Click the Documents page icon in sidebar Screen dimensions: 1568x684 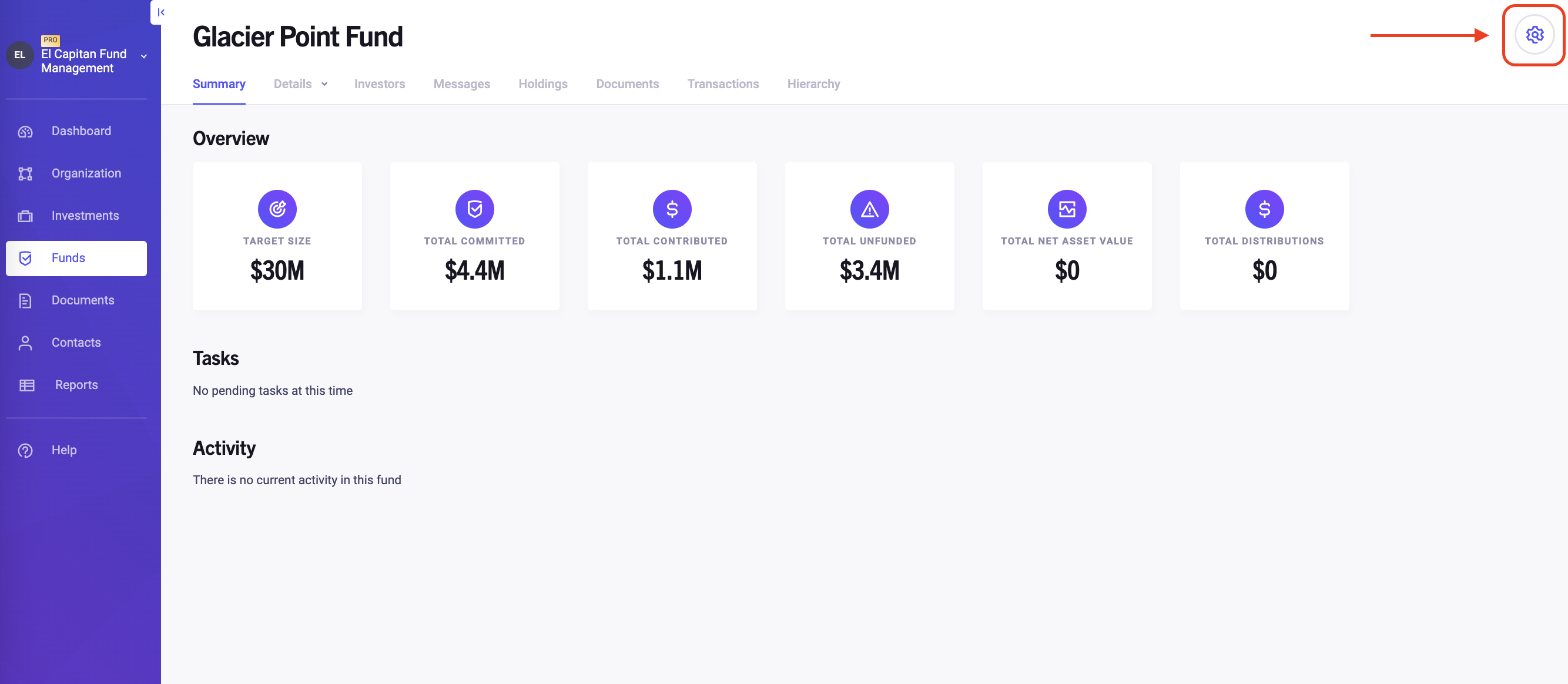tap(25, 301)
